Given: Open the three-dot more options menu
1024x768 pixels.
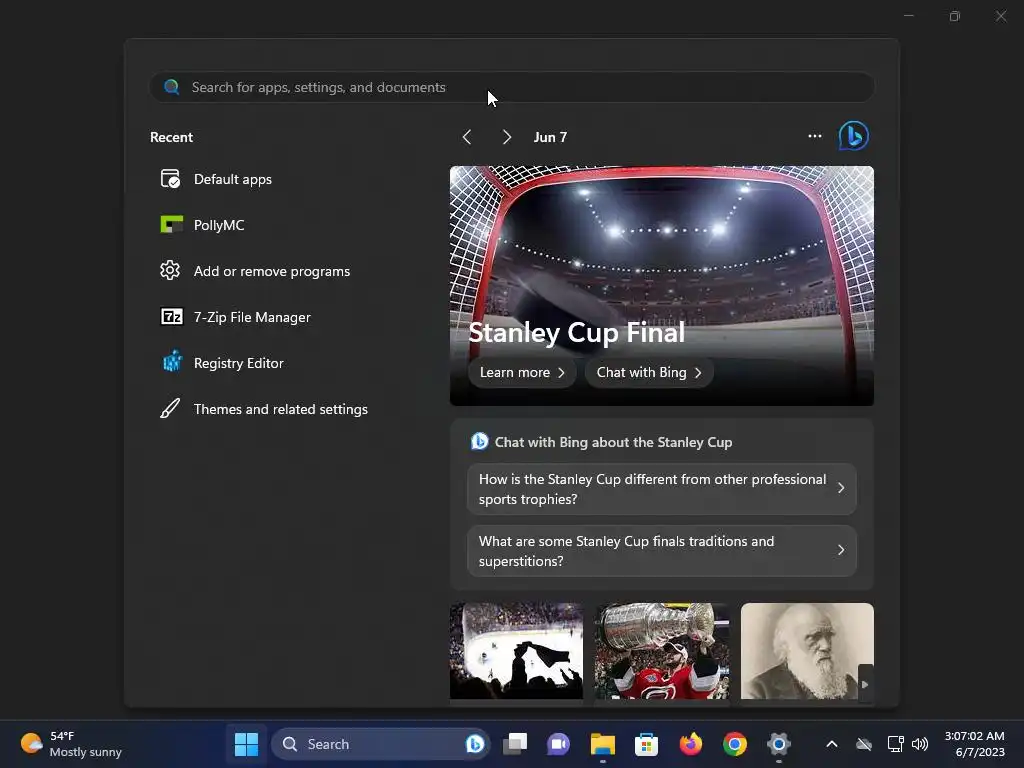Looking at the screenshot, I should click(814, 136).
